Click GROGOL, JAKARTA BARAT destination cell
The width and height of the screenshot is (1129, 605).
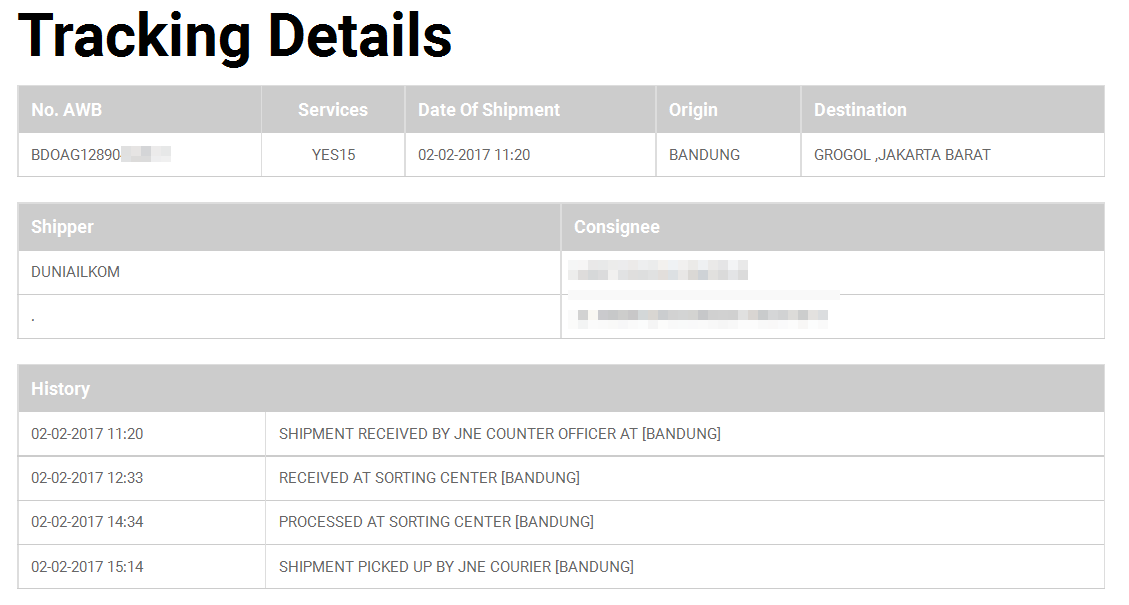[902, 155]
